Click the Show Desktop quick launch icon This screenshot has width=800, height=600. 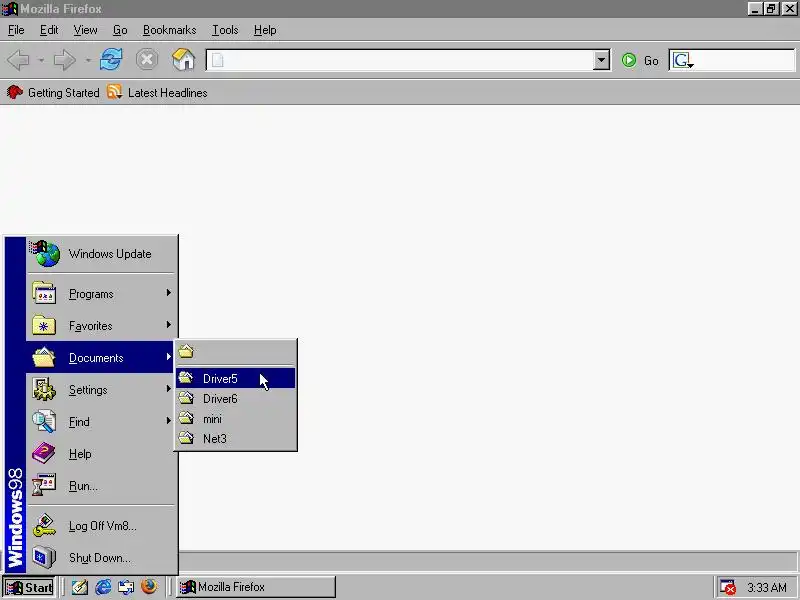coord(80,587)
